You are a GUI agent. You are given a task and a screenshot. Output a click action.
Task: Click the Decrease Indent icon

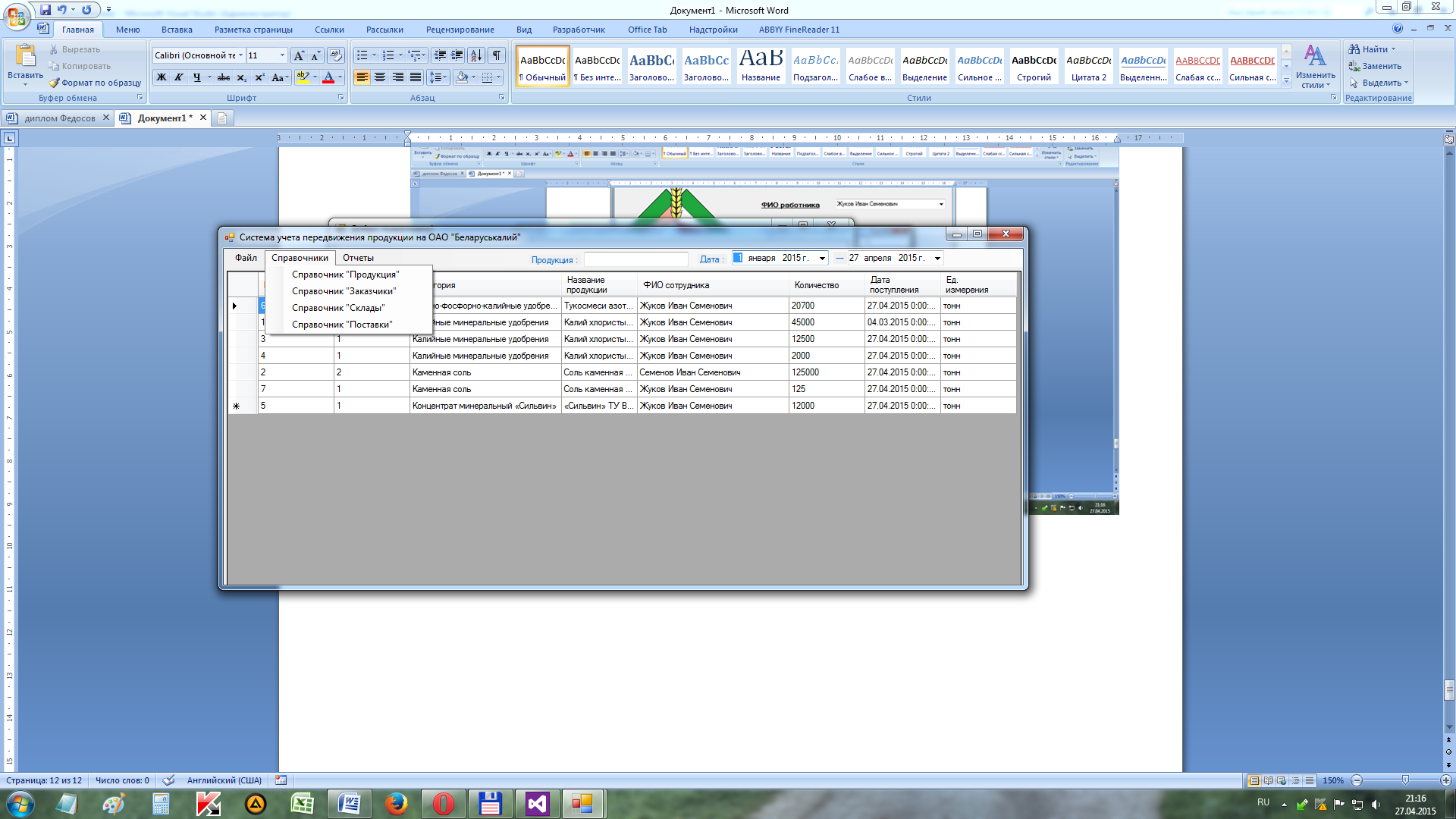coord(440,55)
